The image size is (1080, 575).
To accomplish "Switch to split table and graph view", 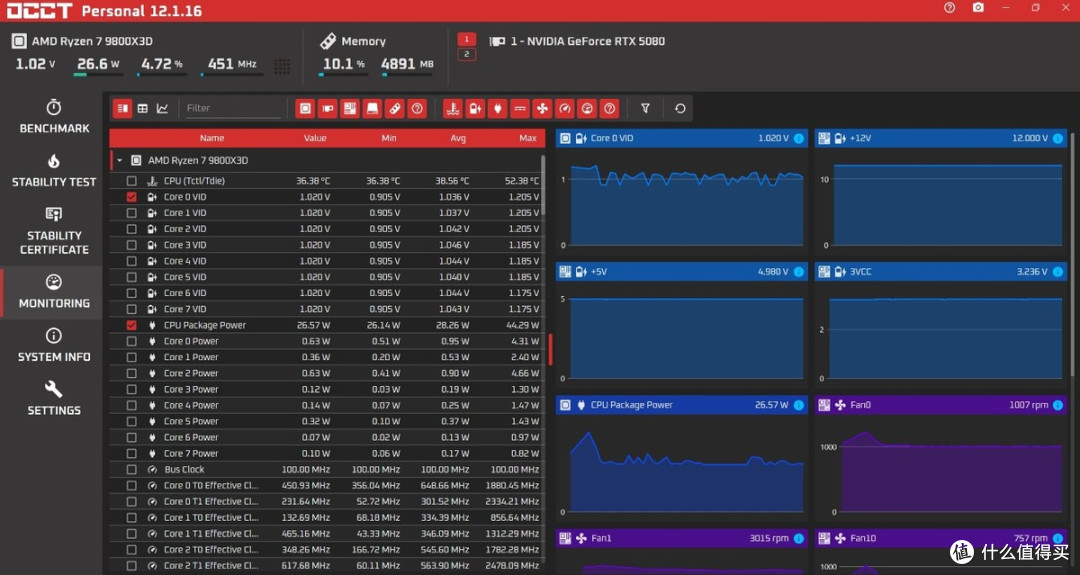I will pyautogui.click(x=123, y=108).
